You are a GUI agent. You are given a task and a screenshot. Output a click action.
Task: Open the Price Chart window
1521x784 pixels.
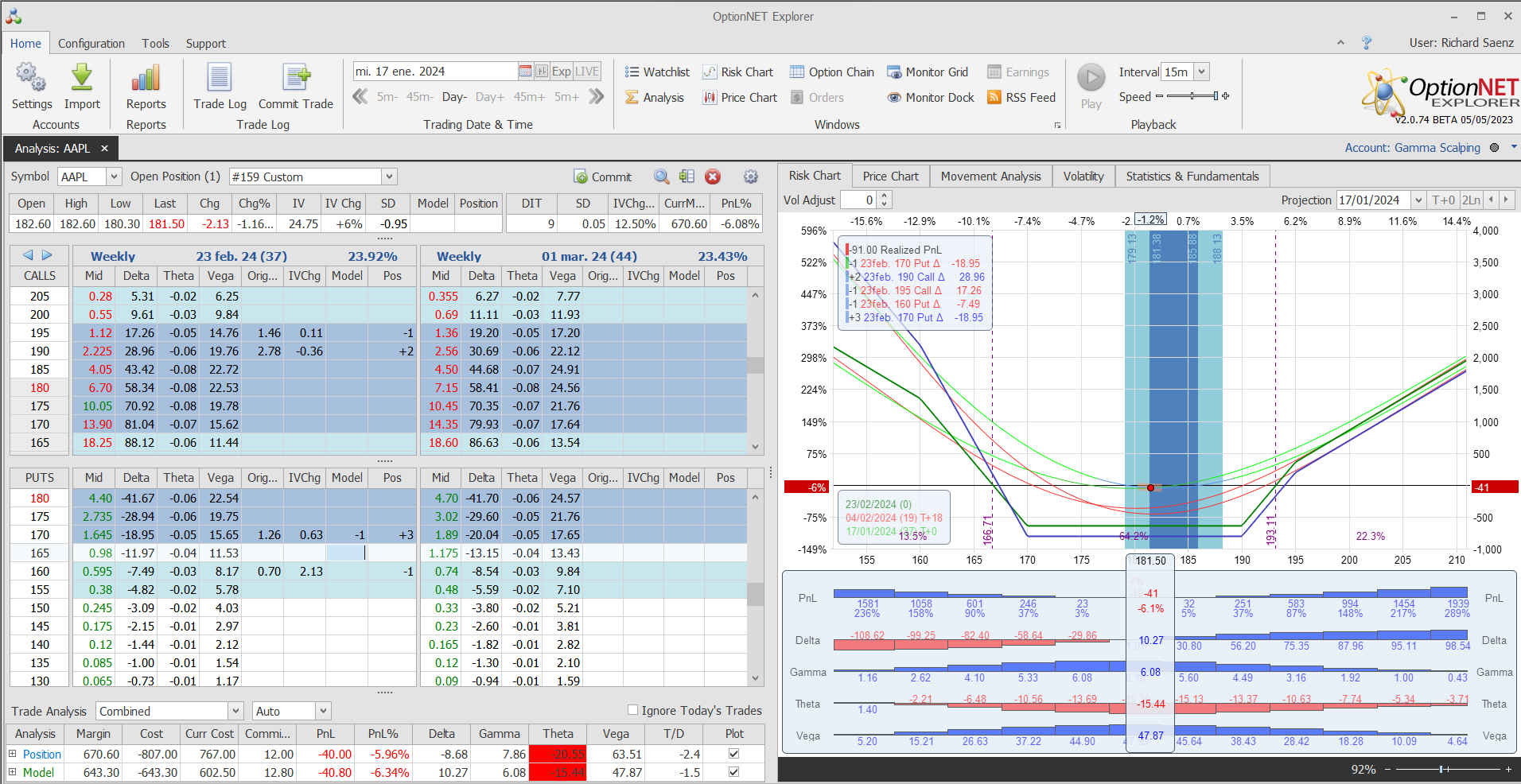click(740, 98)
